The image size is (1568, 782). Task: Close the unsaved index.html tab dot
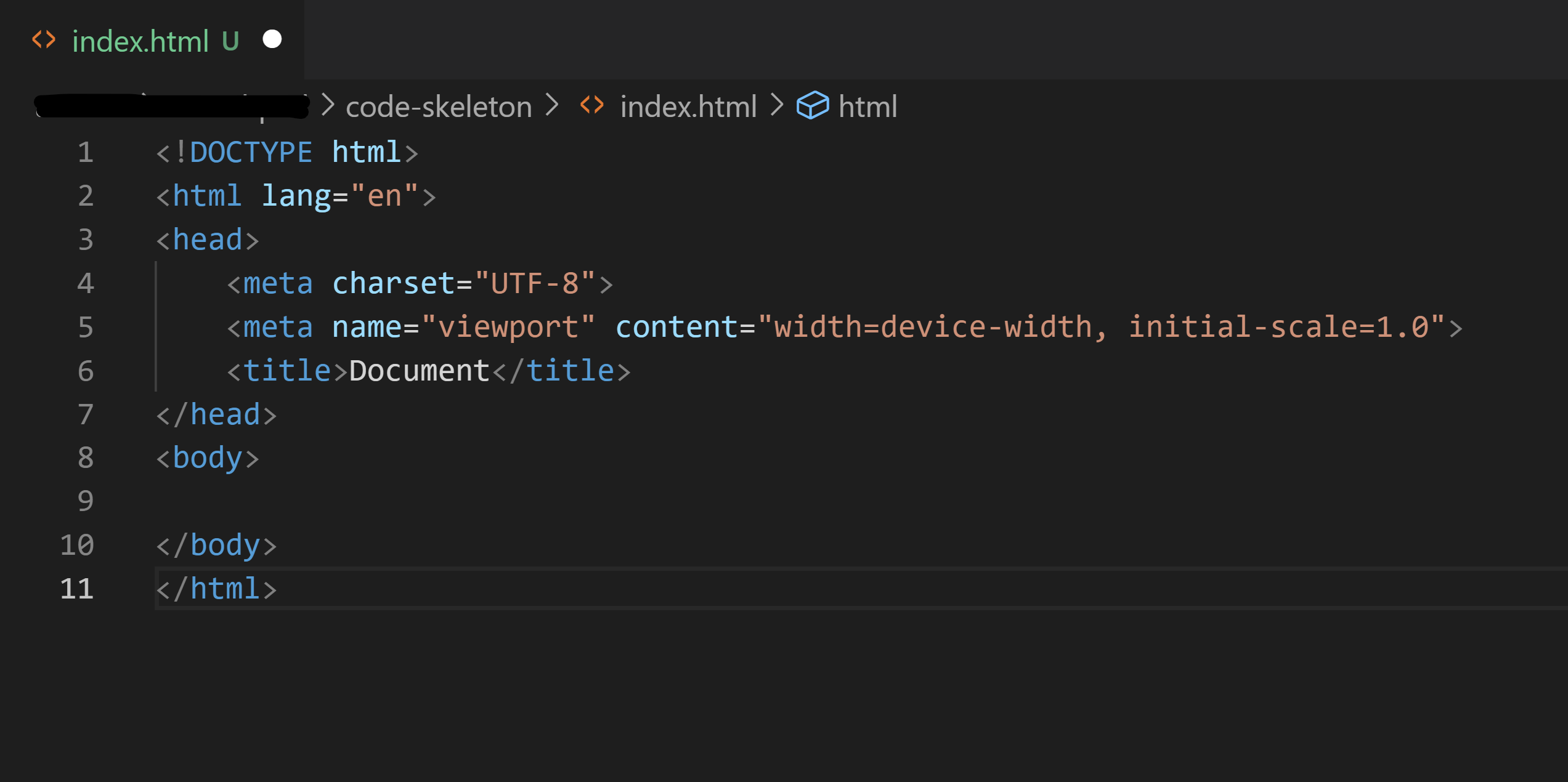click(272, 39)
